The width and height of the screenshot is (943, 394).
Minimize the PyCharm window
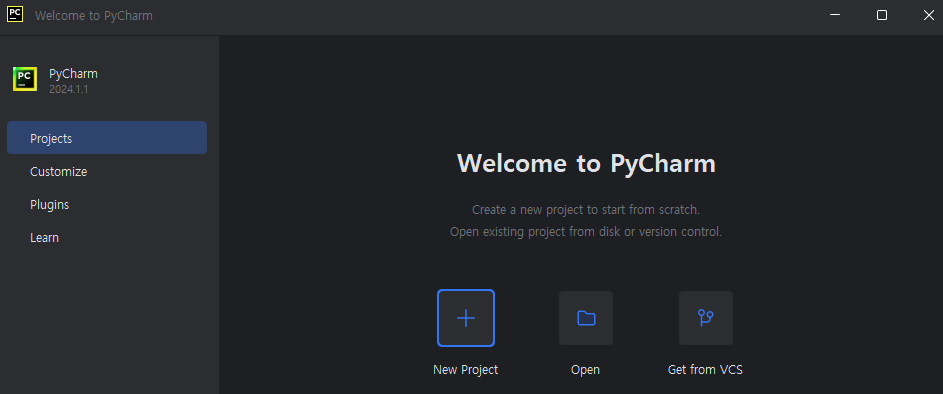835,15
